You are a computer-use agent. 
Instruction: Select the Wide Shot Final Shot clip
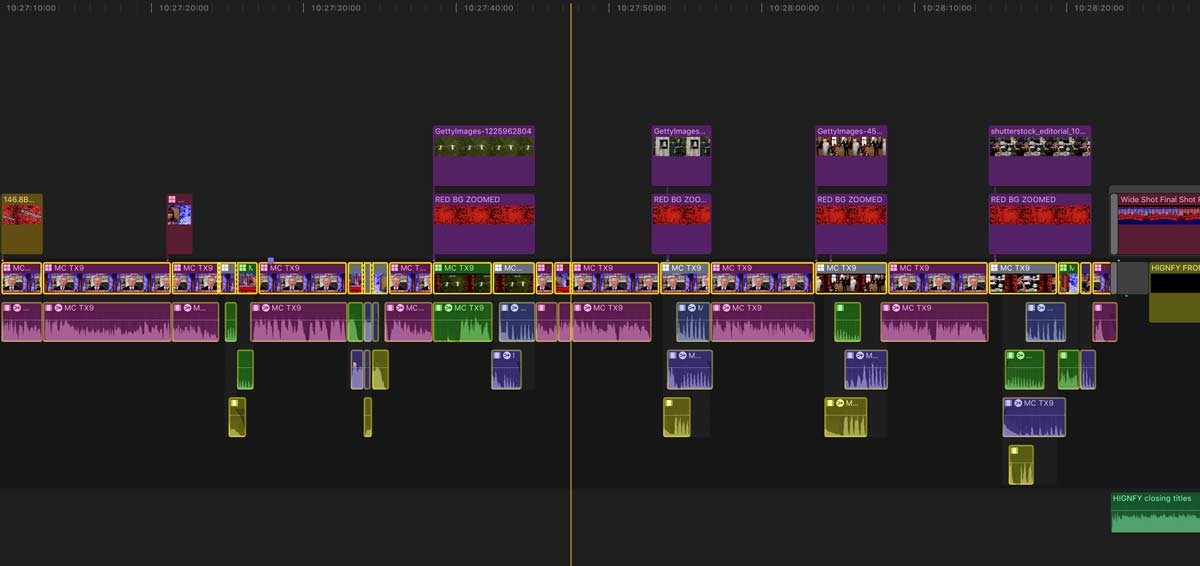click(x=1158, y=224)
